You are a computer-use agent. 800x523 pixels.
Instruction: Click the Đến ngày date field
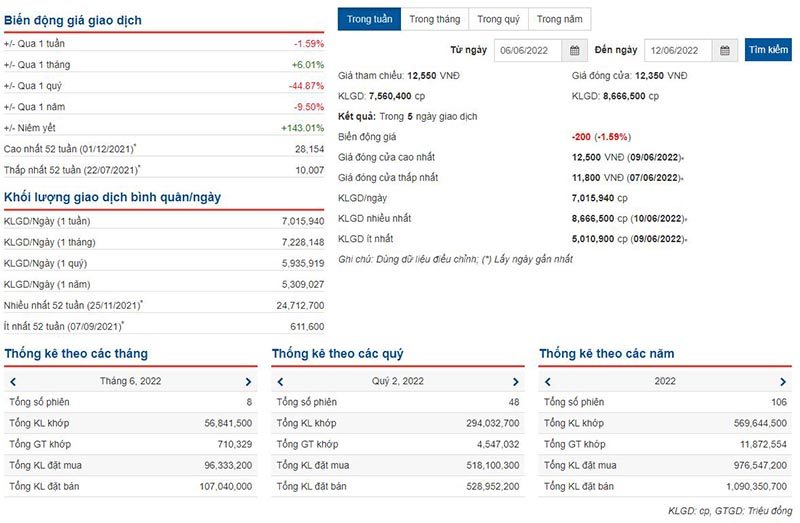tap(678, 50)
